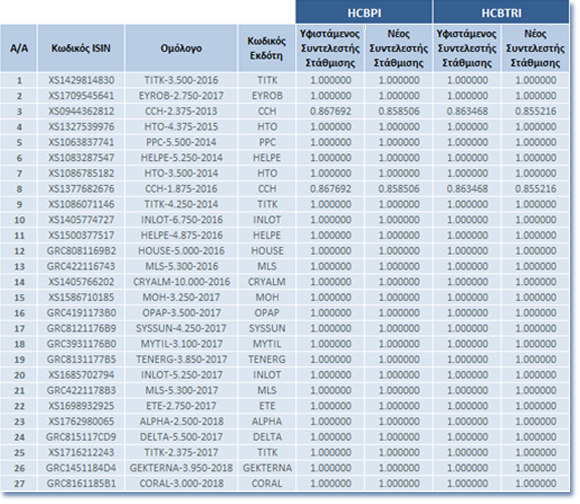Select the Ομόλογο column header
Viewport: 580px width, 504px height.
(181, 48)
